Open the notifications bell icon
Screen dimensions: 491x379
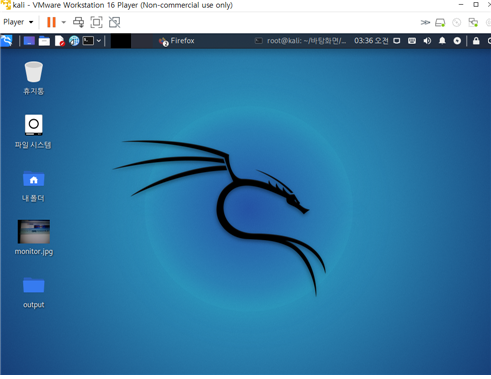click(x=442, y=41)
